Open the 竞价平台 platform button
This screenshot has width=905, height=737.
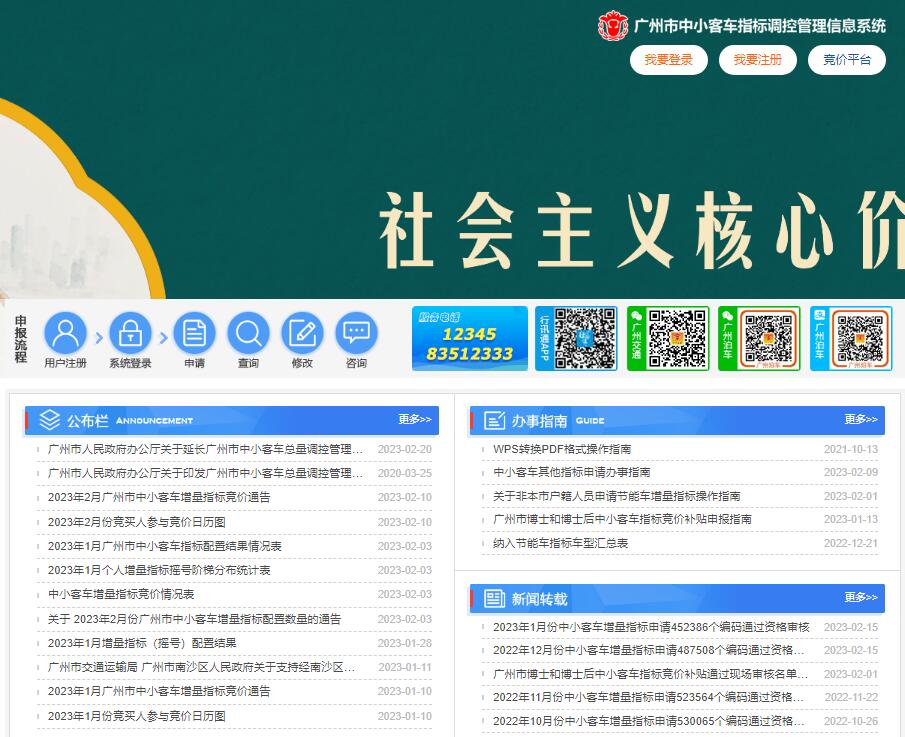pos(846,60)
